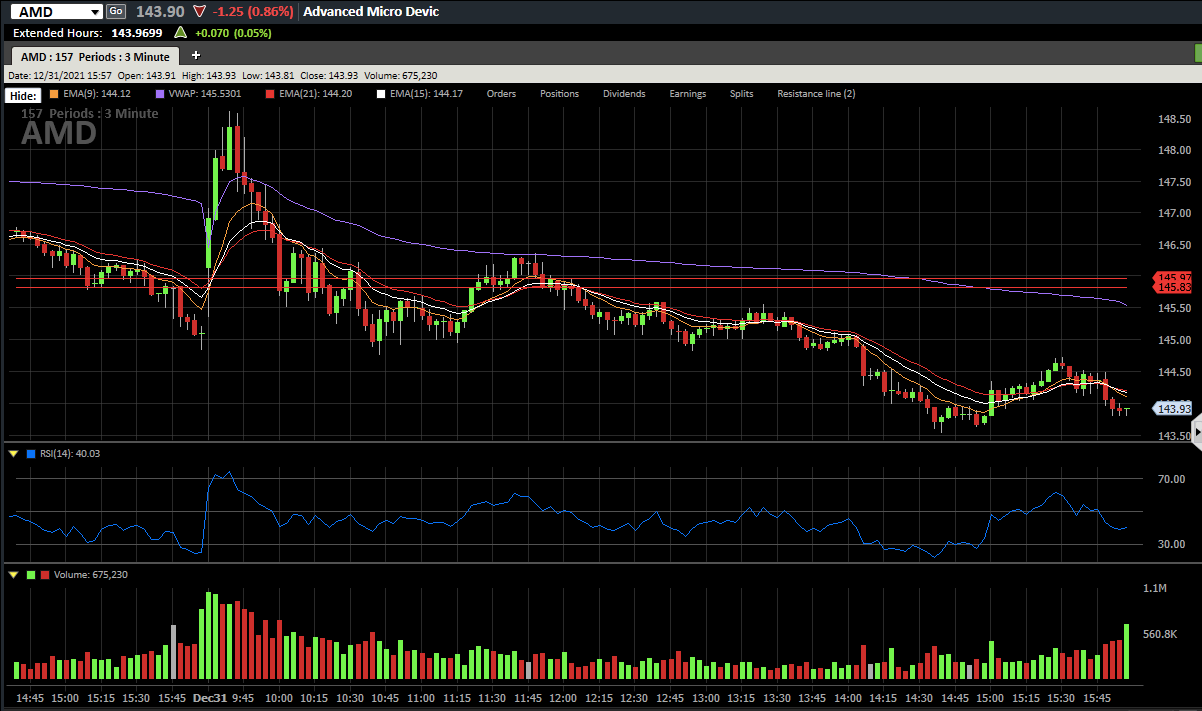
Task: Click the last price 143.90
Action: click(162, 12)
